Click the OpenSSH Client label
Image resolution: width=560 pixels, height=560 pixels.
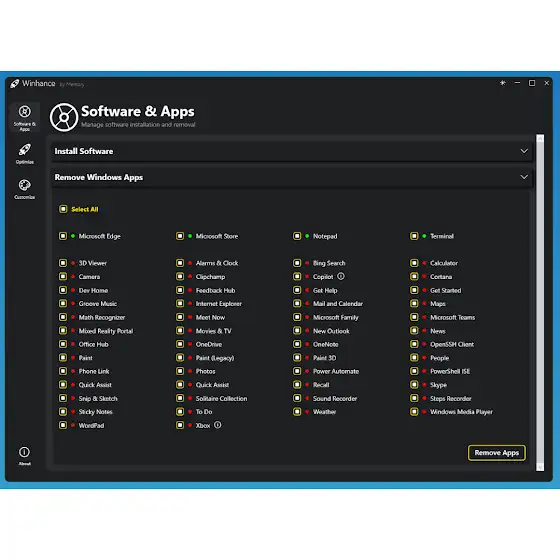coord(452,344)
